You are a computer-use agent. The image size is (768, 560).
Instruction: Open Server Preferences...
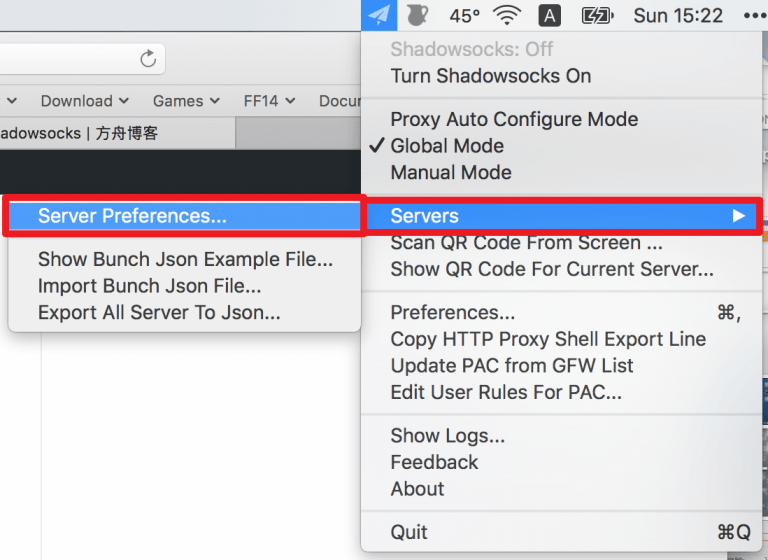pos(185,216)
